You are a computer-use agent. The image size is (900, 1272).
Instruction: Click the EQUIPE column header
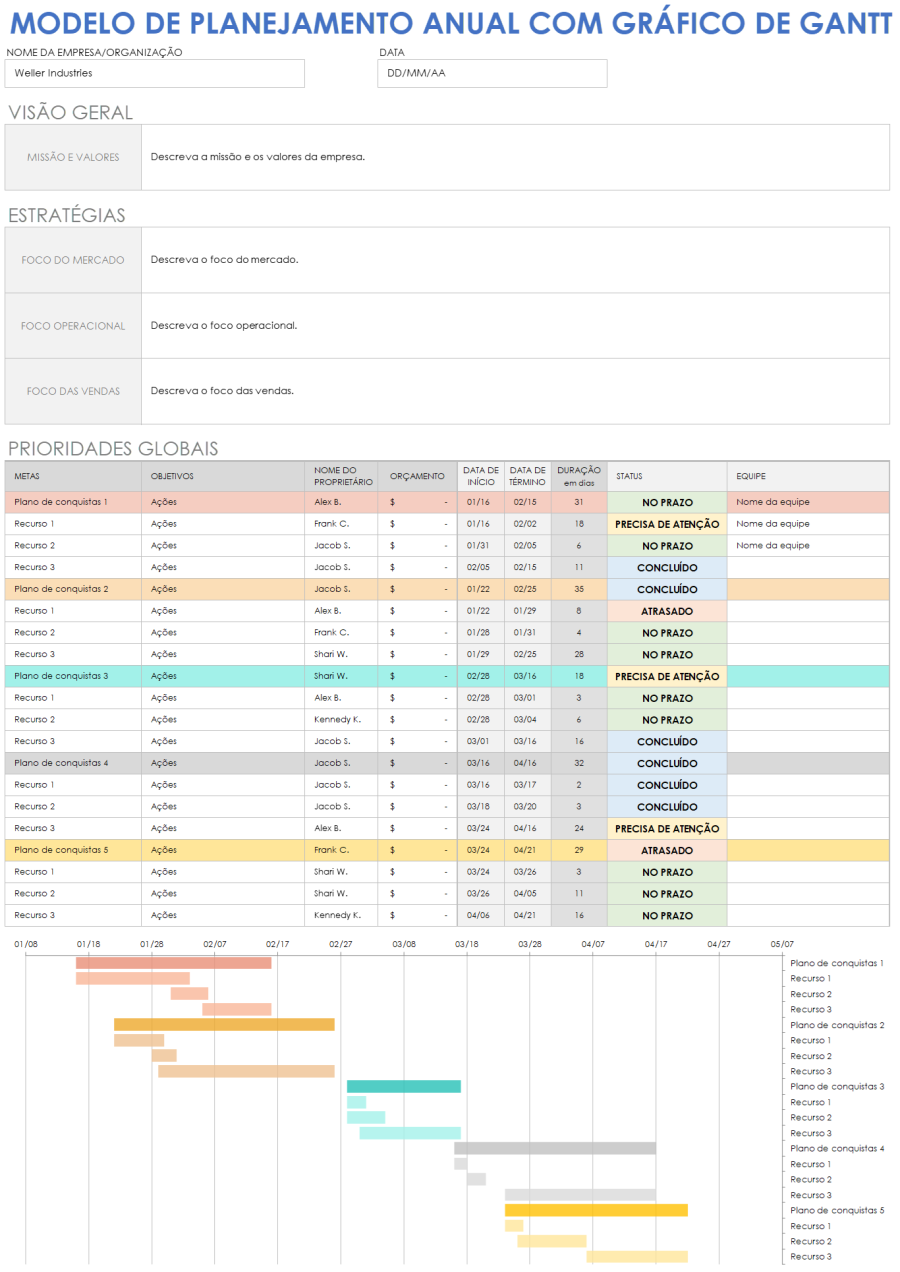click(x=751, y=476)
